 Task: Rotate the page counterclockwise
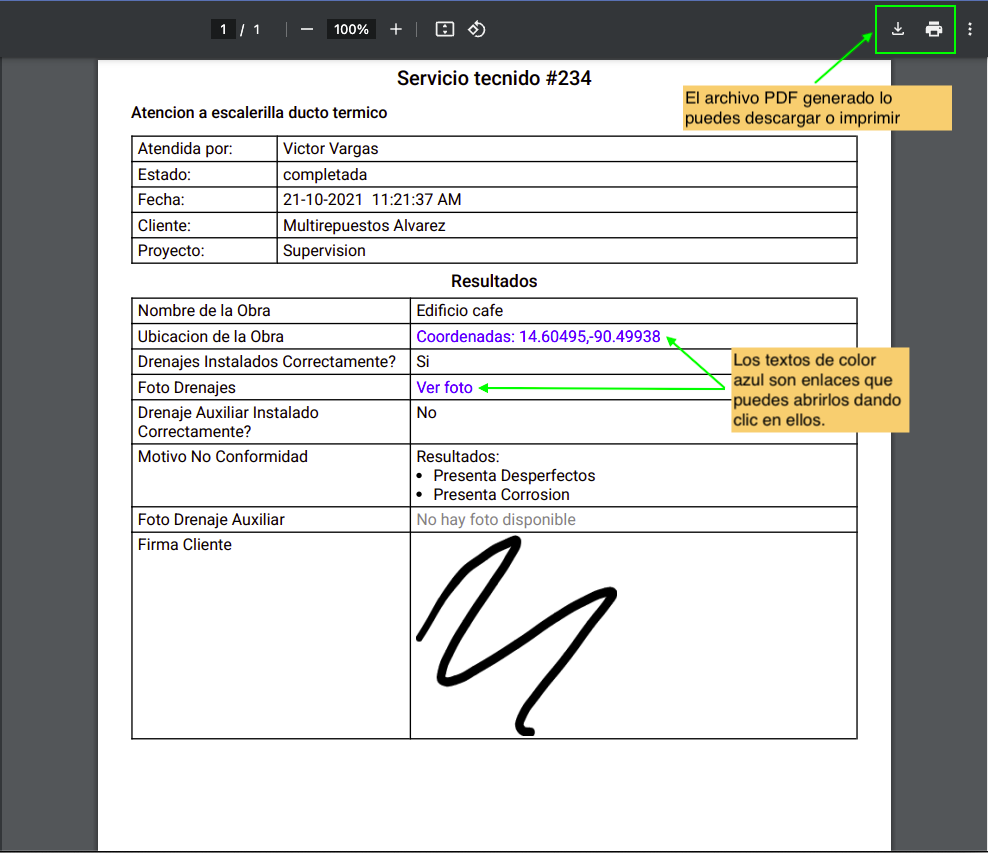point(476,29)
